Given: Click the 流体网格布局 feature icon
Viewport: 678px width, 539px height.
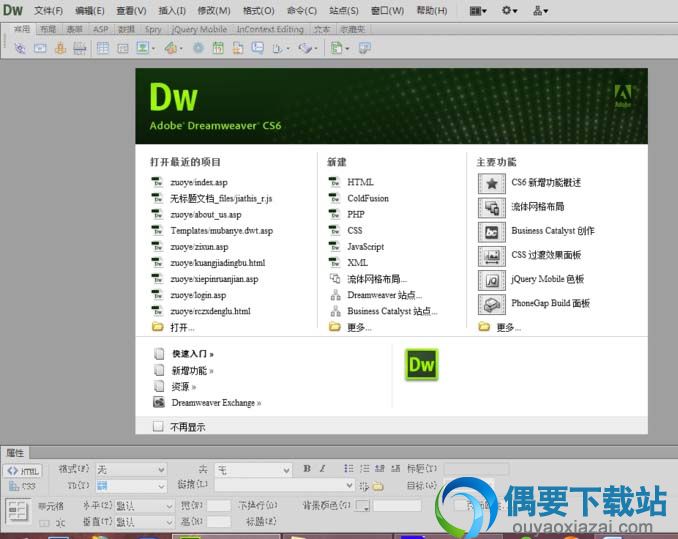Looking at the screenshot, I should 492,208.
